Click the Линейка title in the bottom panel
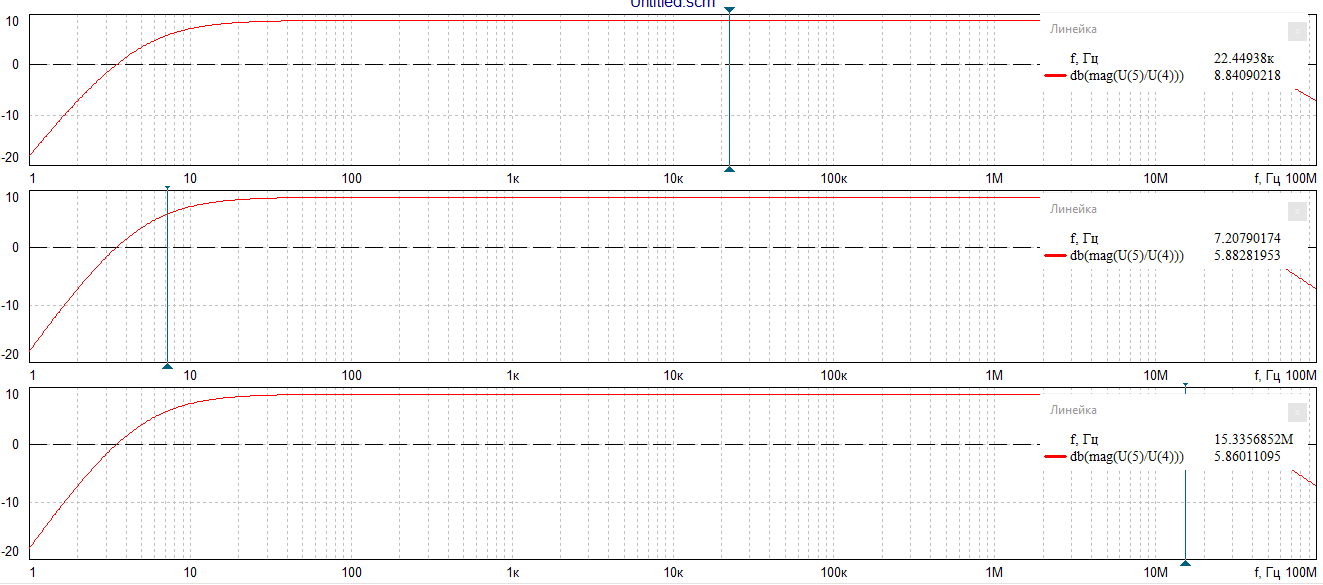The width and height of the screenshot is (1323, 585). click(x=1073, y=411)
